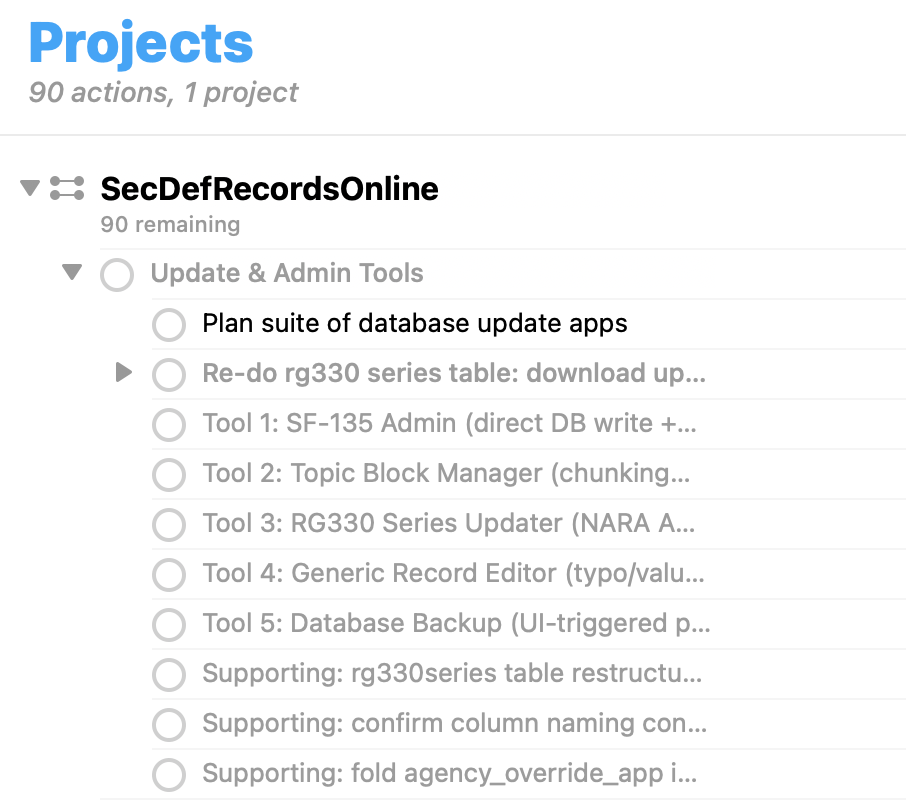Collapse the SecDefRecordsOnline project
Image resolution: width=906 pixels, height=802 pixels.
(30, 187)
